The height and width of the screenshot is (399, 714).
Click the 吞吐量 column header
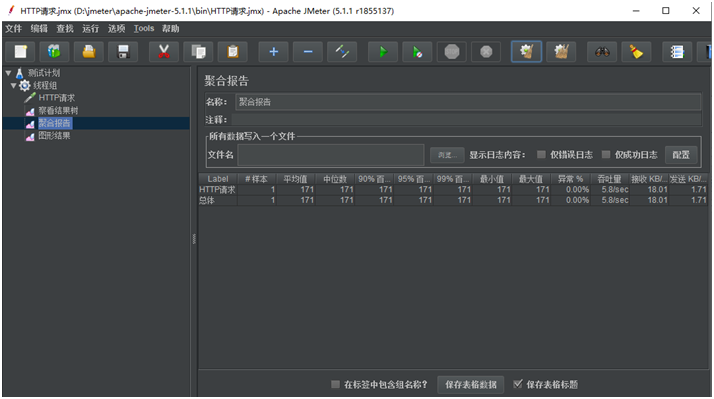point(610,179)
